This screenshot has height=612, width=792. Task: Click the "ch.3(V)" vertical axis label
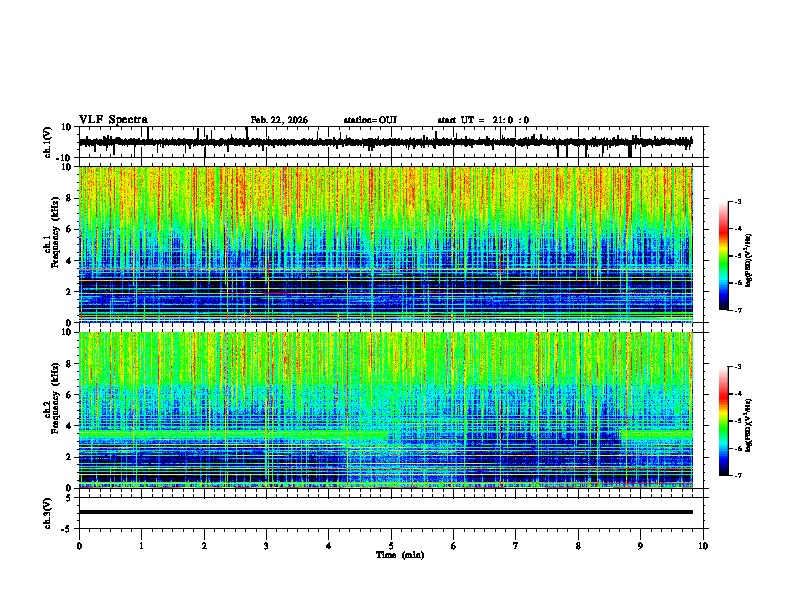(48, 514)
